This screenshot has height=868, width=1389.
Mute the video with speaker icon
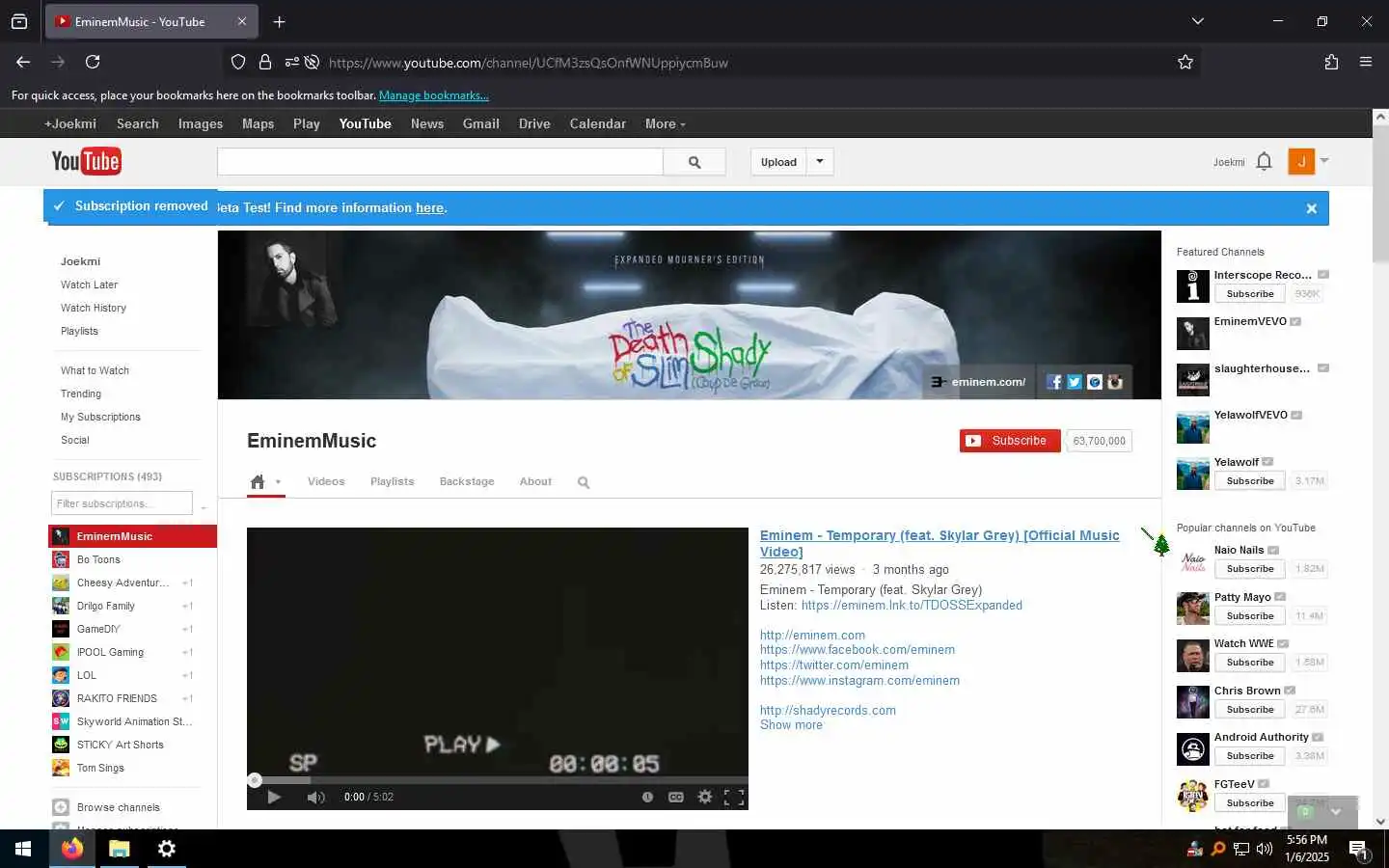point(315,797)
